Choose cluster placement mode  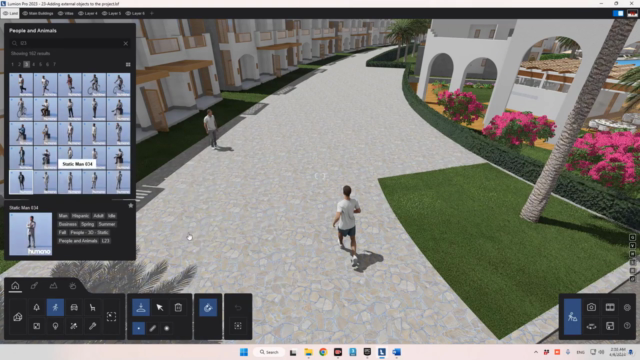167,328
